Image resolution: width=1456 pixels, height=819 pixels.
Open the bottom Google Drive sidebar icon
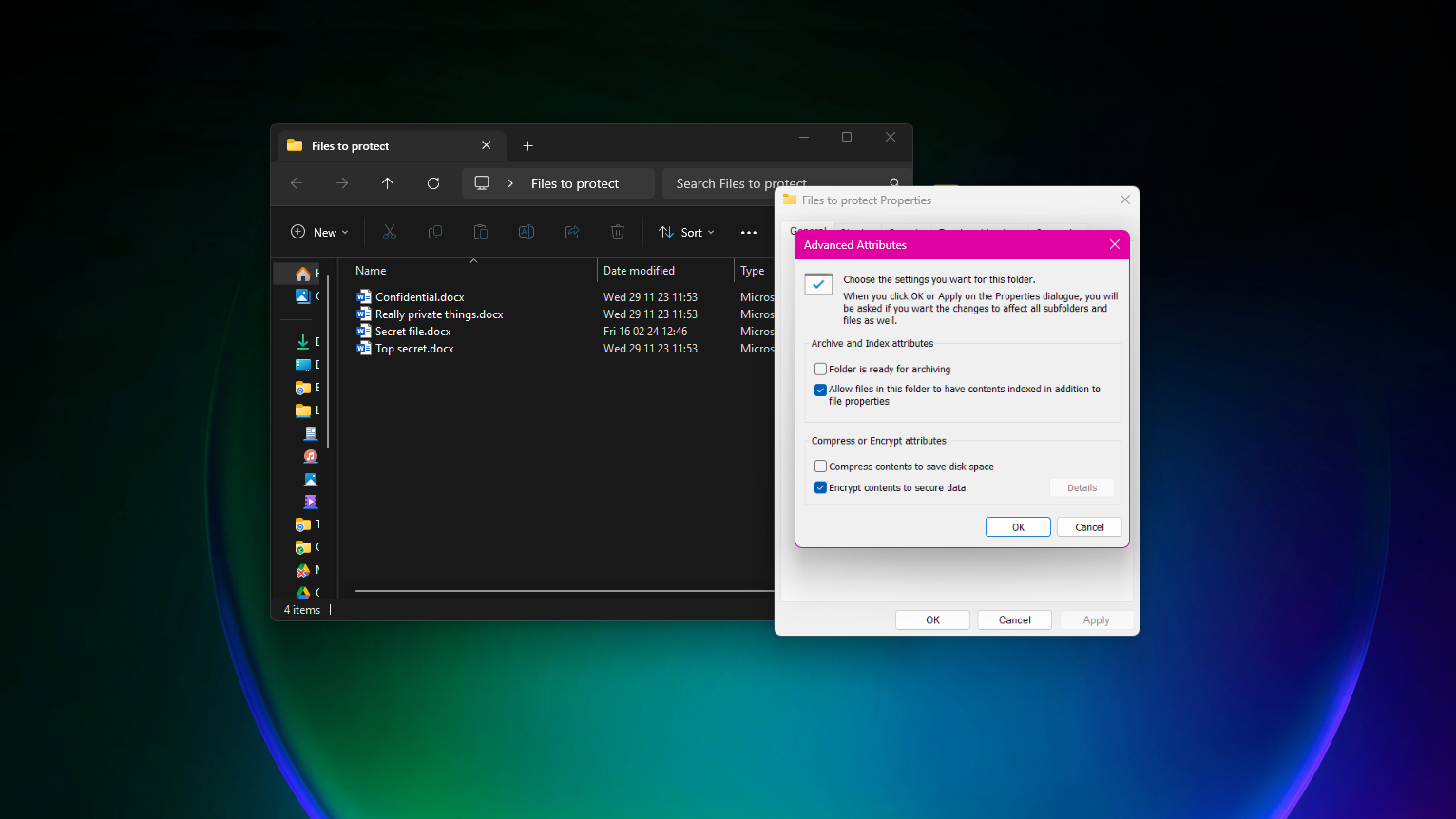303,593
